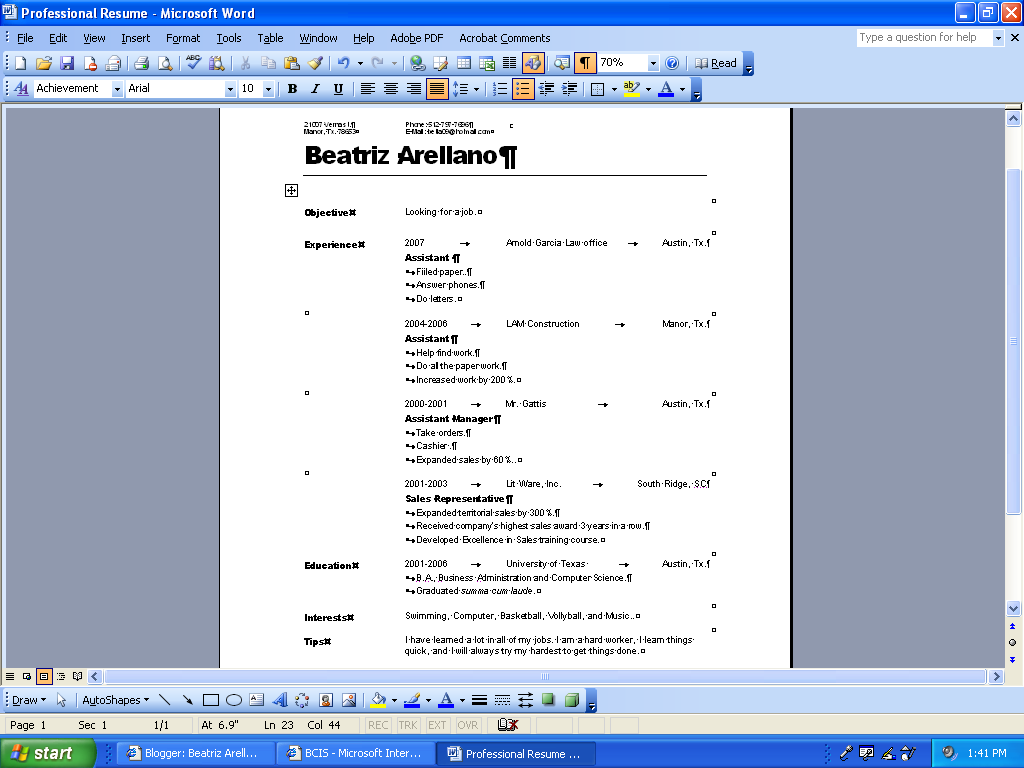Image resolution: width=1024 pixels, height=768 pixels.
Task: Toggle Underline formatting
Action: click(x=338, y=89)
